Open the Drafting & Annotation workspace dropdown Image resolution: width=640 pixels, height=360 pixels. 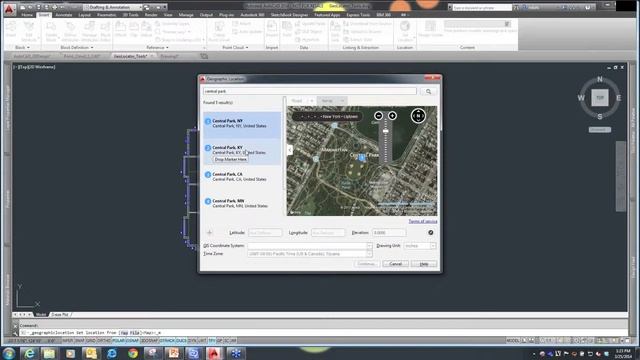112,7
